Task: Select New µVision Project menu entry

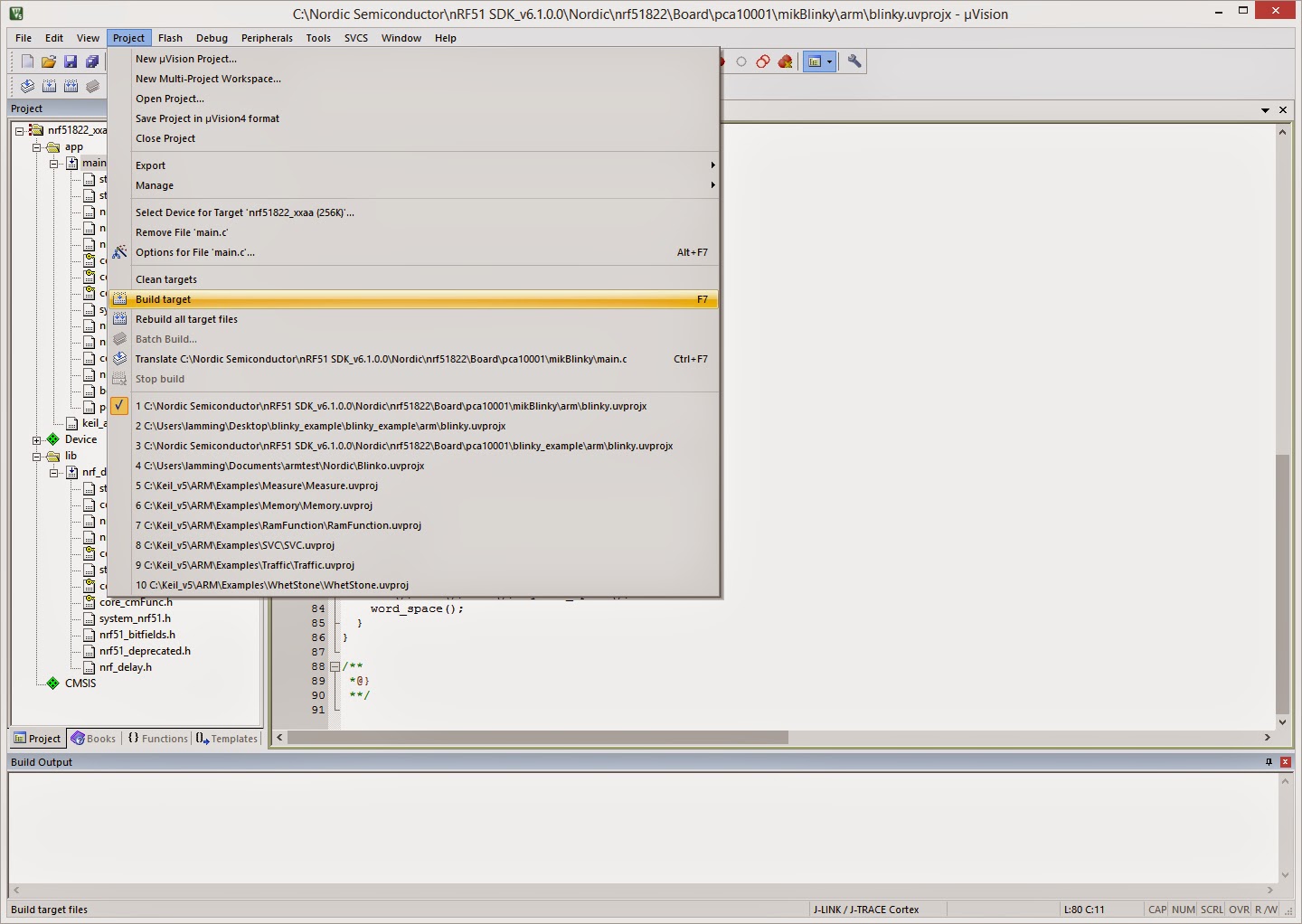Action: coord(413,59)
